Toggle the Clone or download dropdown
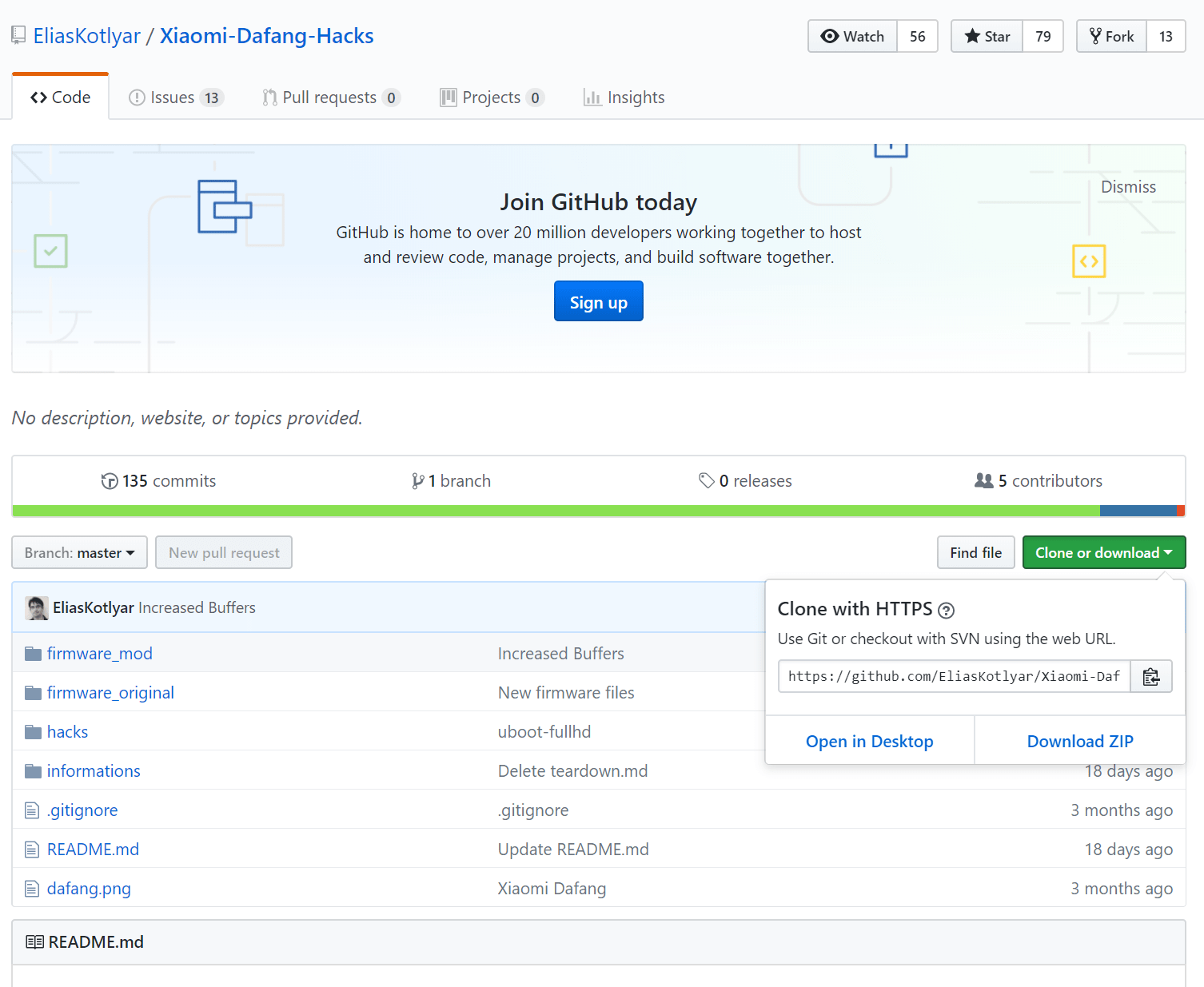Viewport: 1204px width, 987px height. point(1104,552)
